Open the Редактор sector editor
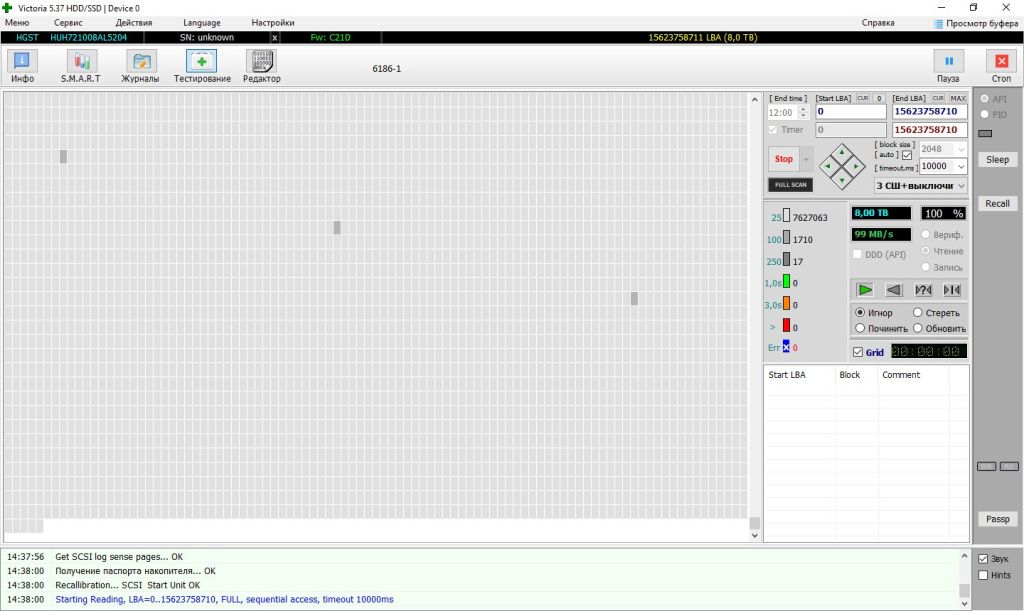This screenshot has height=611, width=1024. (x=261, y=67)
